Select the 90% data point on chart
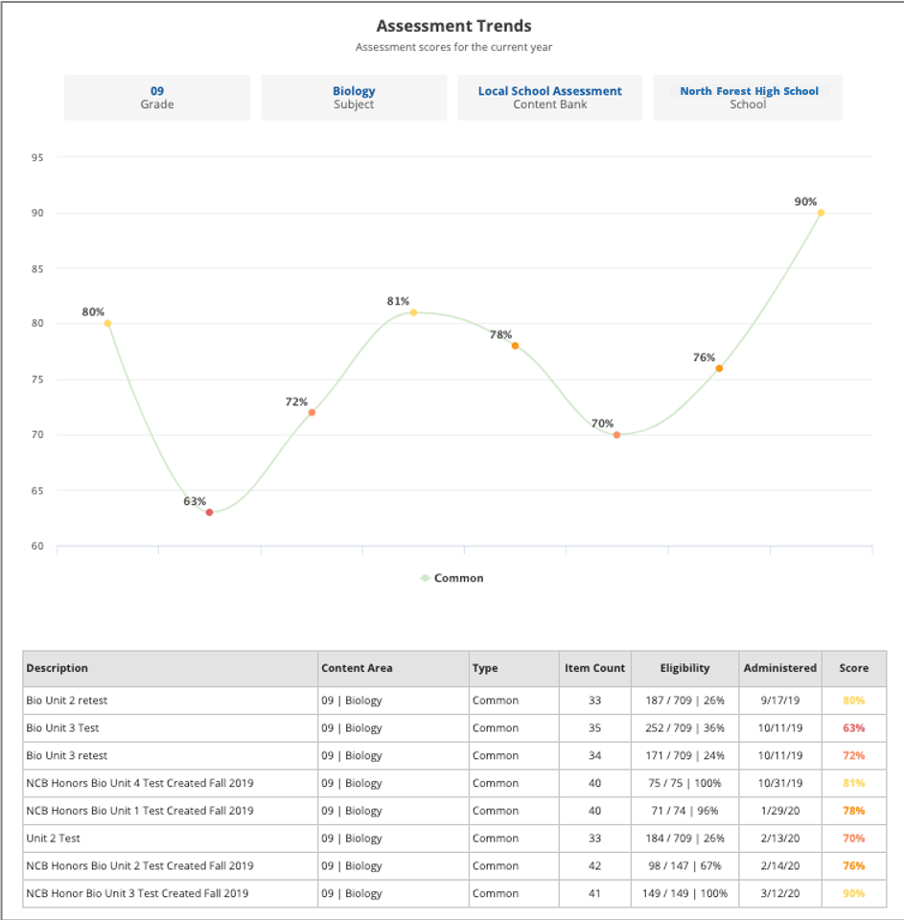The image size is (904, 920). [821, 213]
